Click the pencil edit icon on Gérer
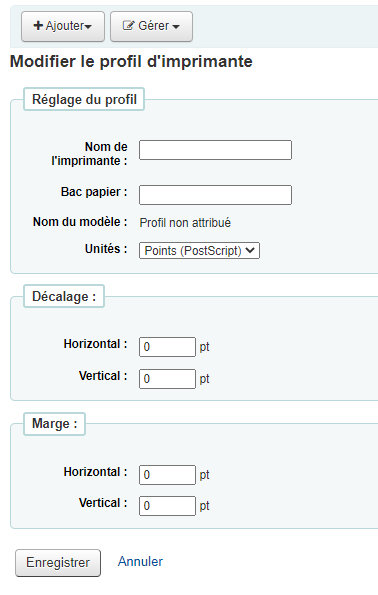 click(128, 25)
